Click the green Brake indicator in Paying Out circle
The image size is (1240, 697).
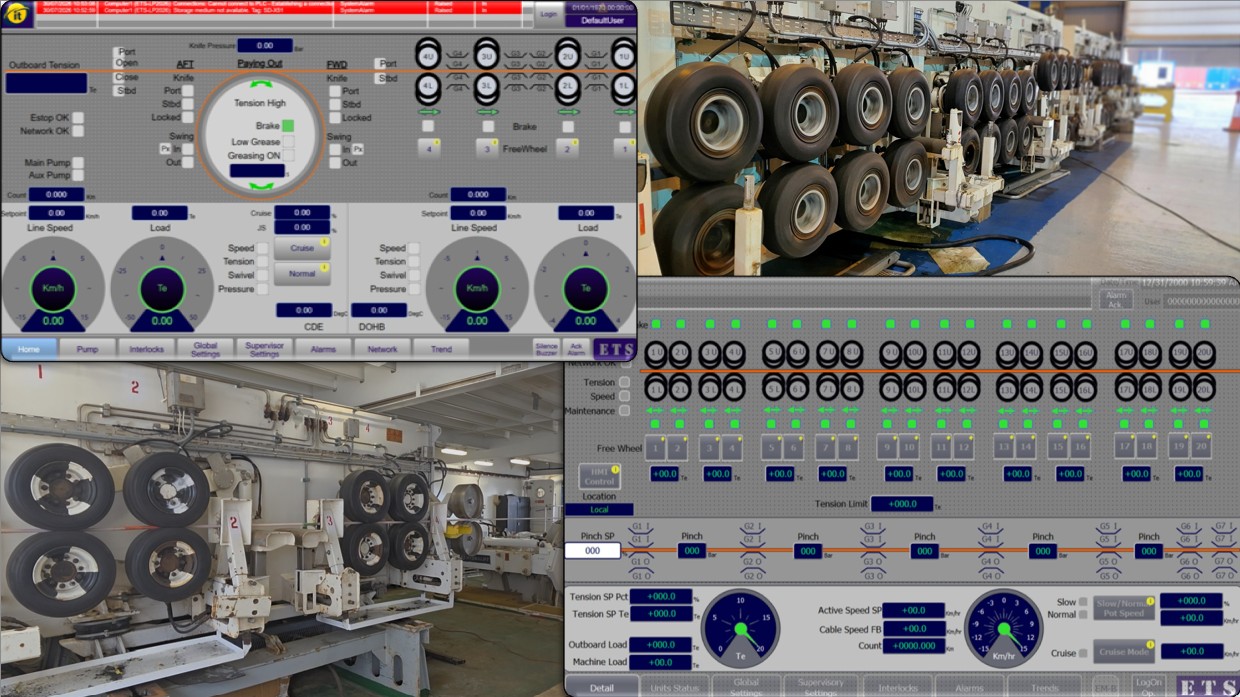coord(288,126)
